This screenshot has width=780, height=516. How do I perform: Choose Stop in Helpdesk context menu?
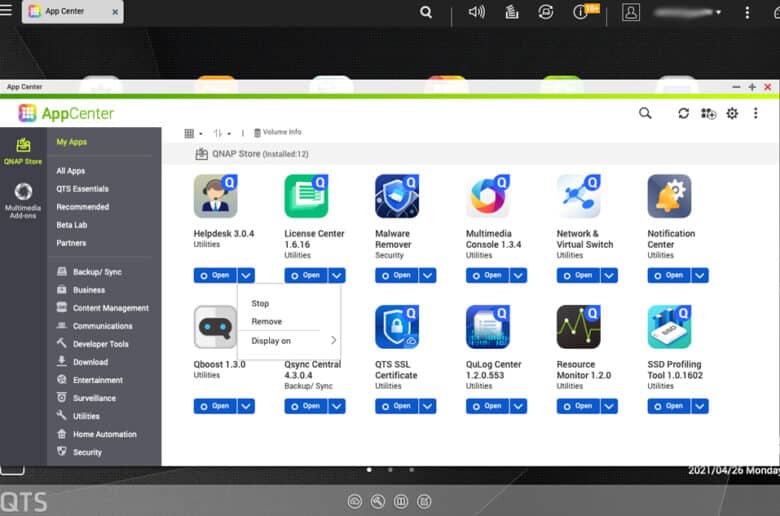tap(260, 304)
